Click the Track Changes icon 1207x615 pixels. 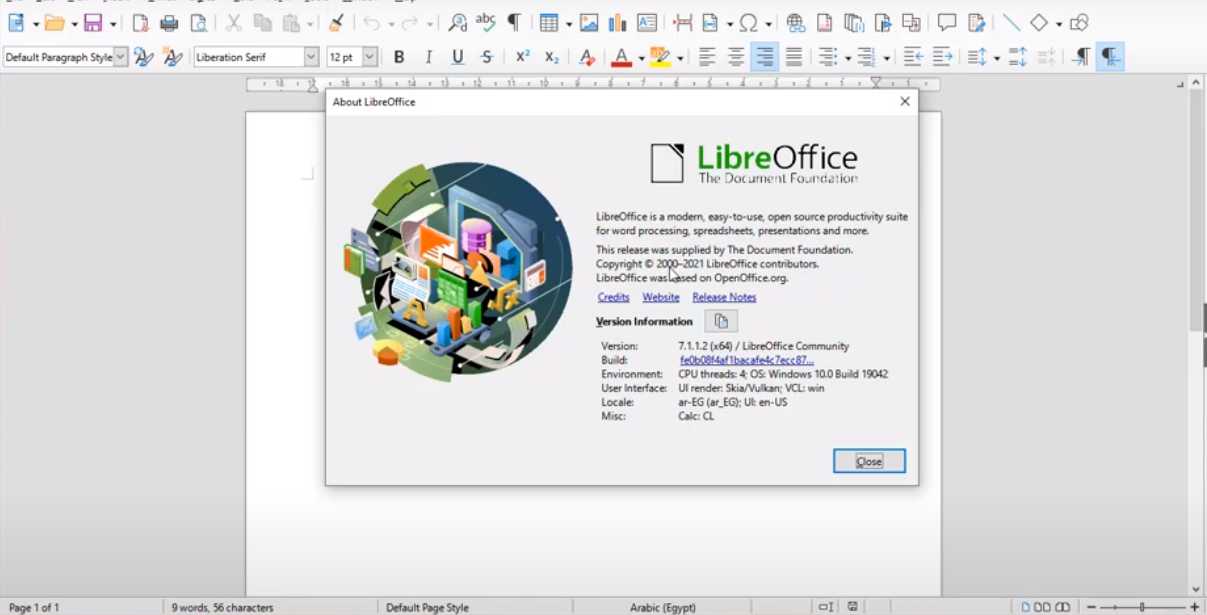pos(976,22)
